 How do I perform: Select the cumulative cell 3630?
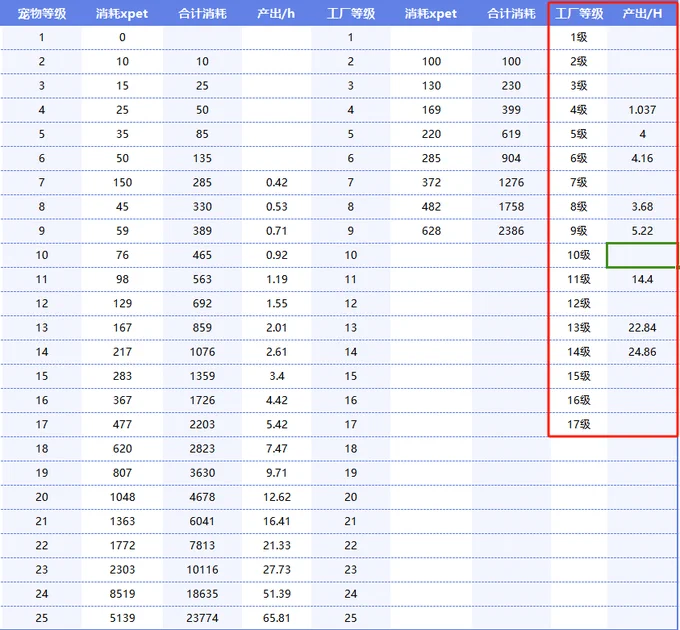point(203,473)
